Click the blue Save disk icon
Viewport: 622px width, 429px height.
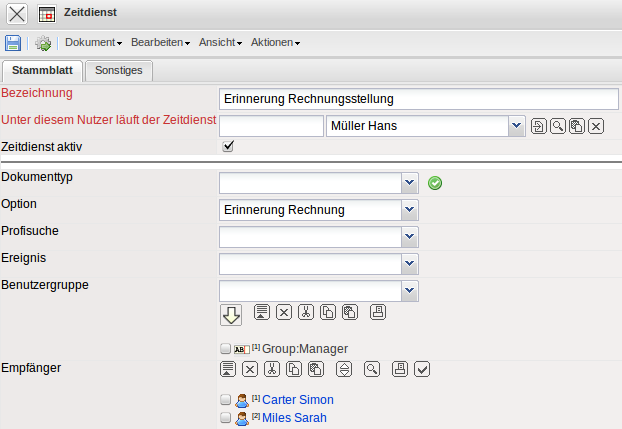(13, 43)
